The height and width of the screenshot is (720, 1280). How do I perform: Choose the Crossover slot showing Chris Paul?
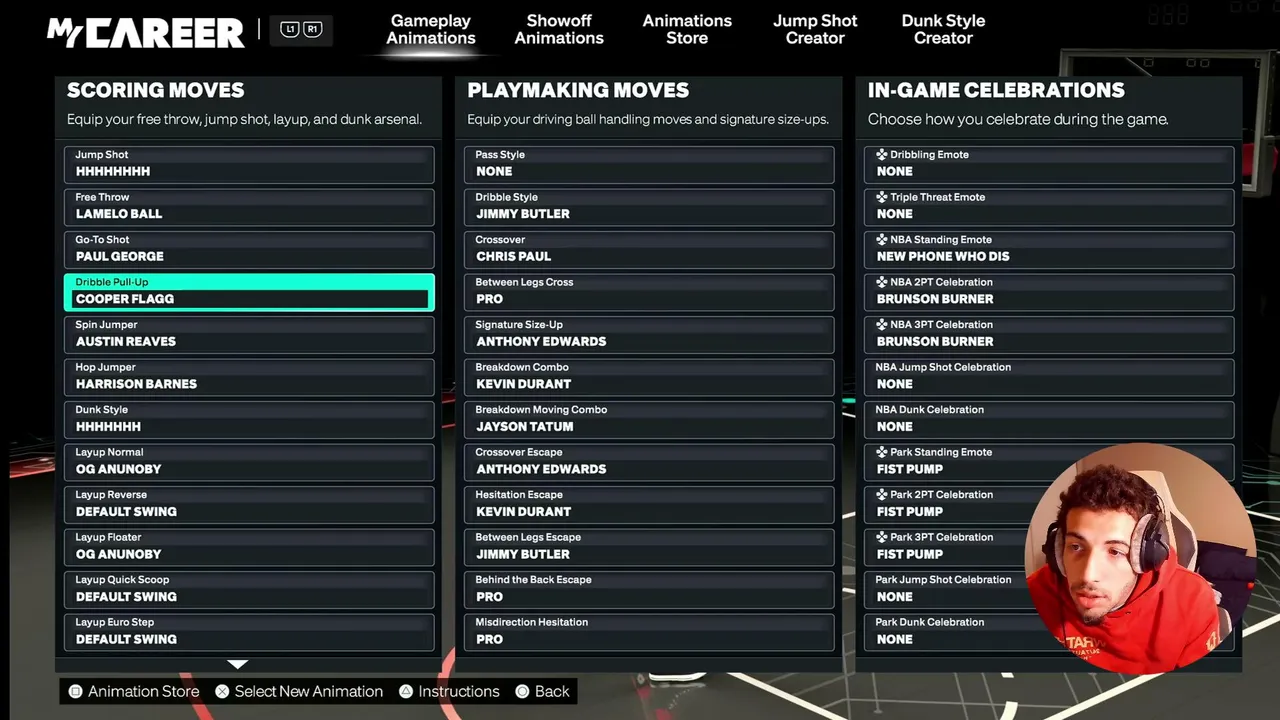(x=649, y=250)
